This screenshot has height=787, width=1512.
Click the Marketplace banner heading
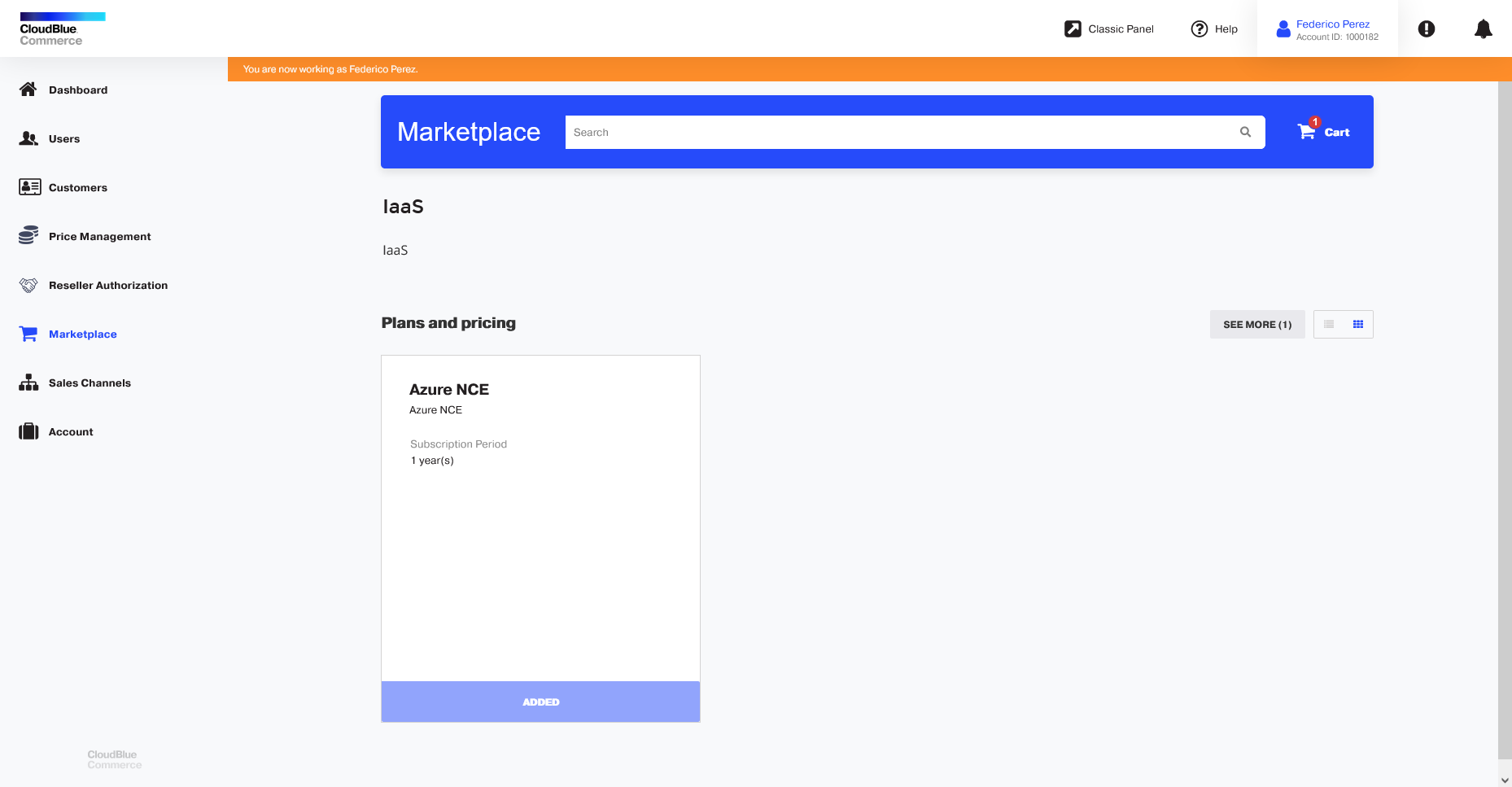point(469,132)
